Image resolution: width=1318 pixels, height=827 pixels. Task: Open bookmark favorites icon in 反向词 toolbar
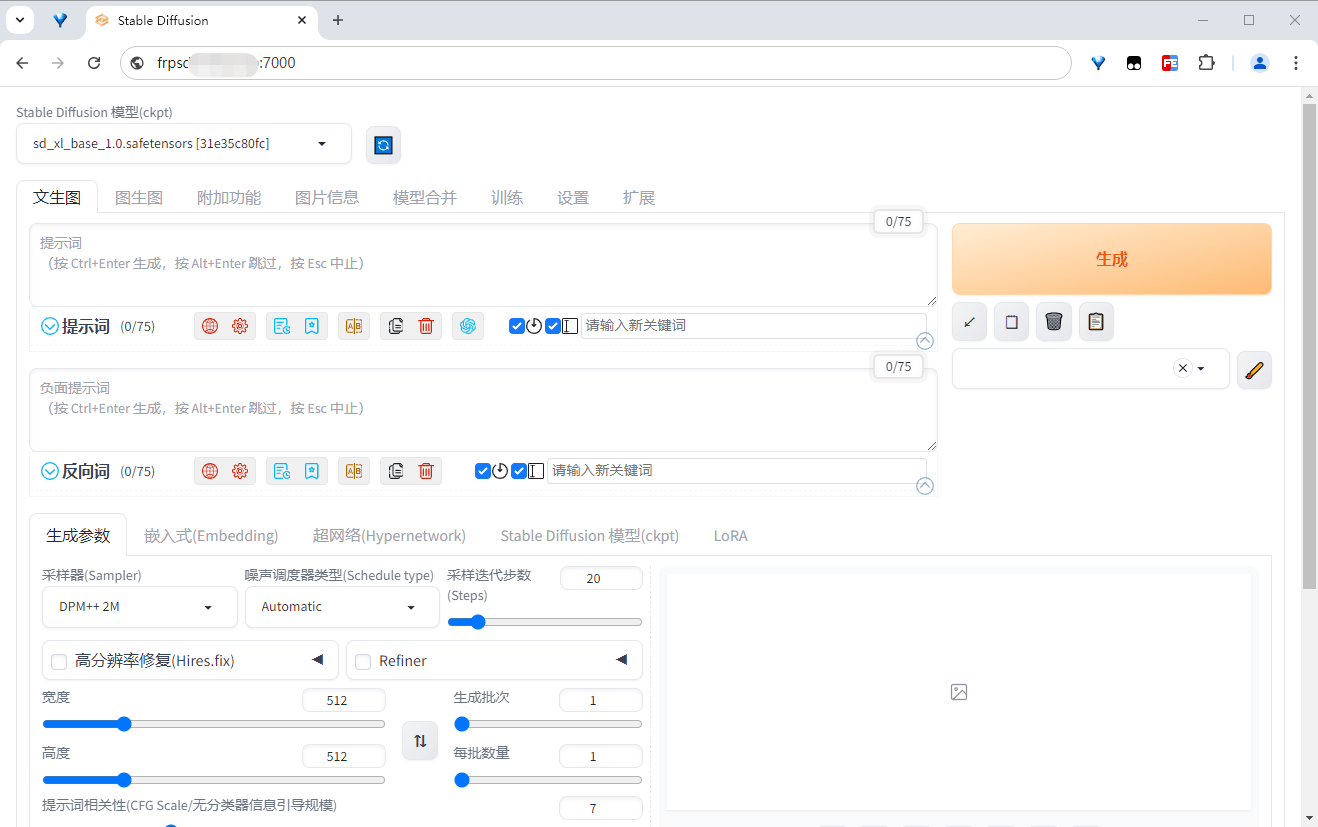tap(312, 471)
